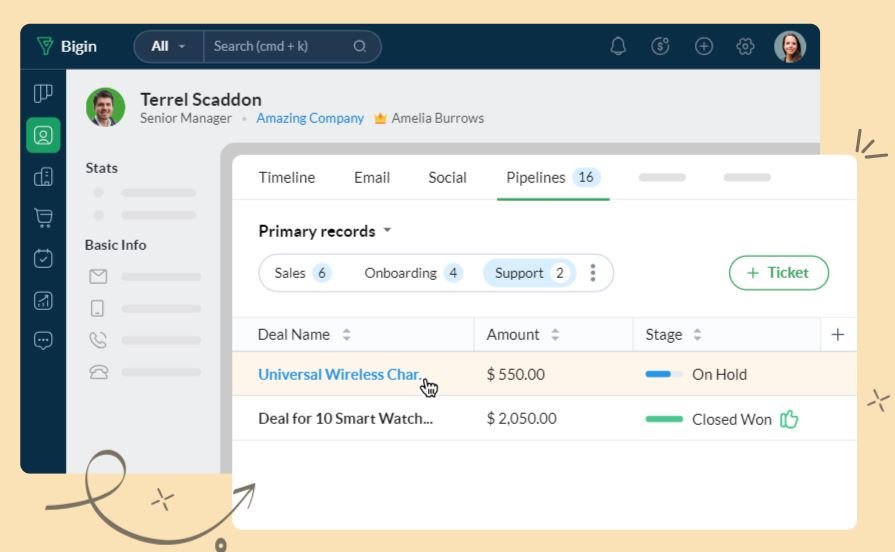Click the Closed Won stage text

point(732,420)
